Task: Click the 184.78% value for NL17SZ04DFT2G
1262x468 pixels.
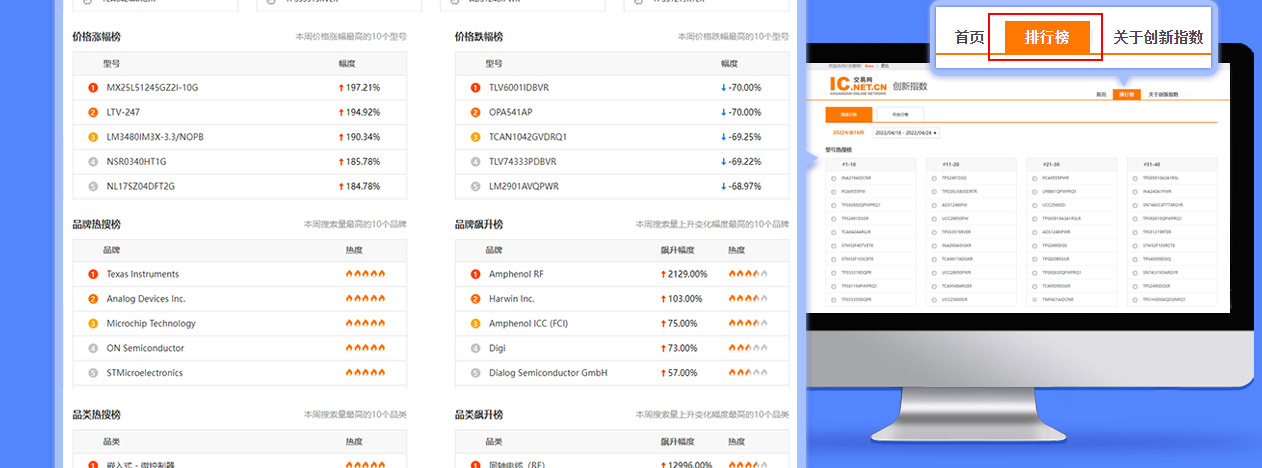Action: point(363,186)
